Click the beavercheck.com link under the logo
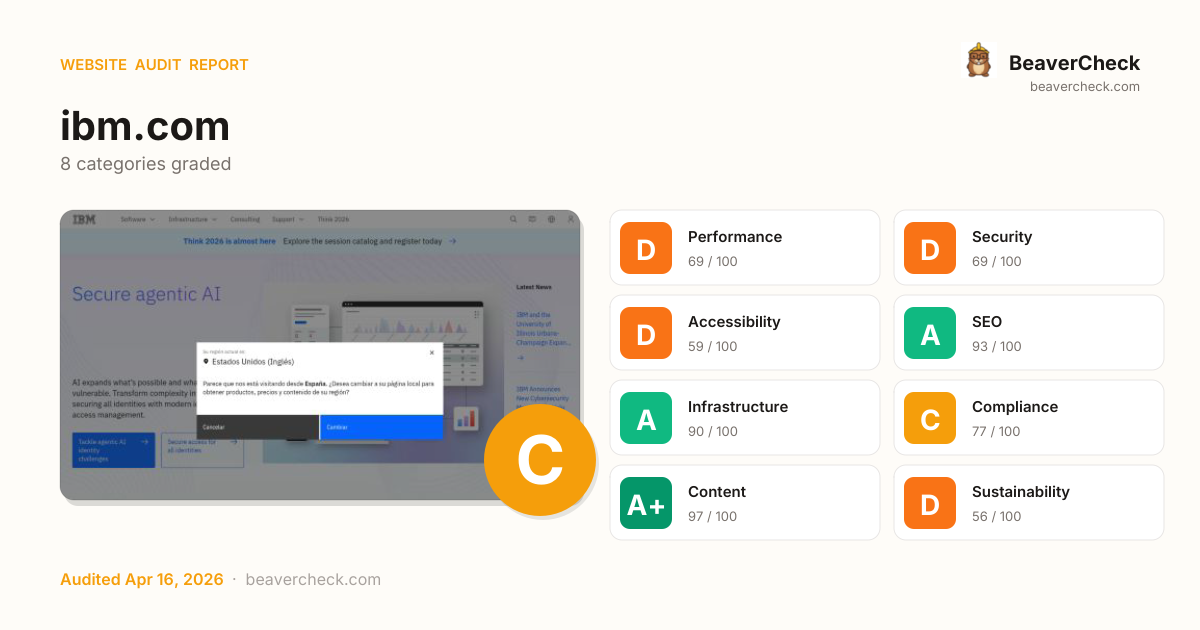The height and width of the screenshot is (630, 1200). [1084, 87]
